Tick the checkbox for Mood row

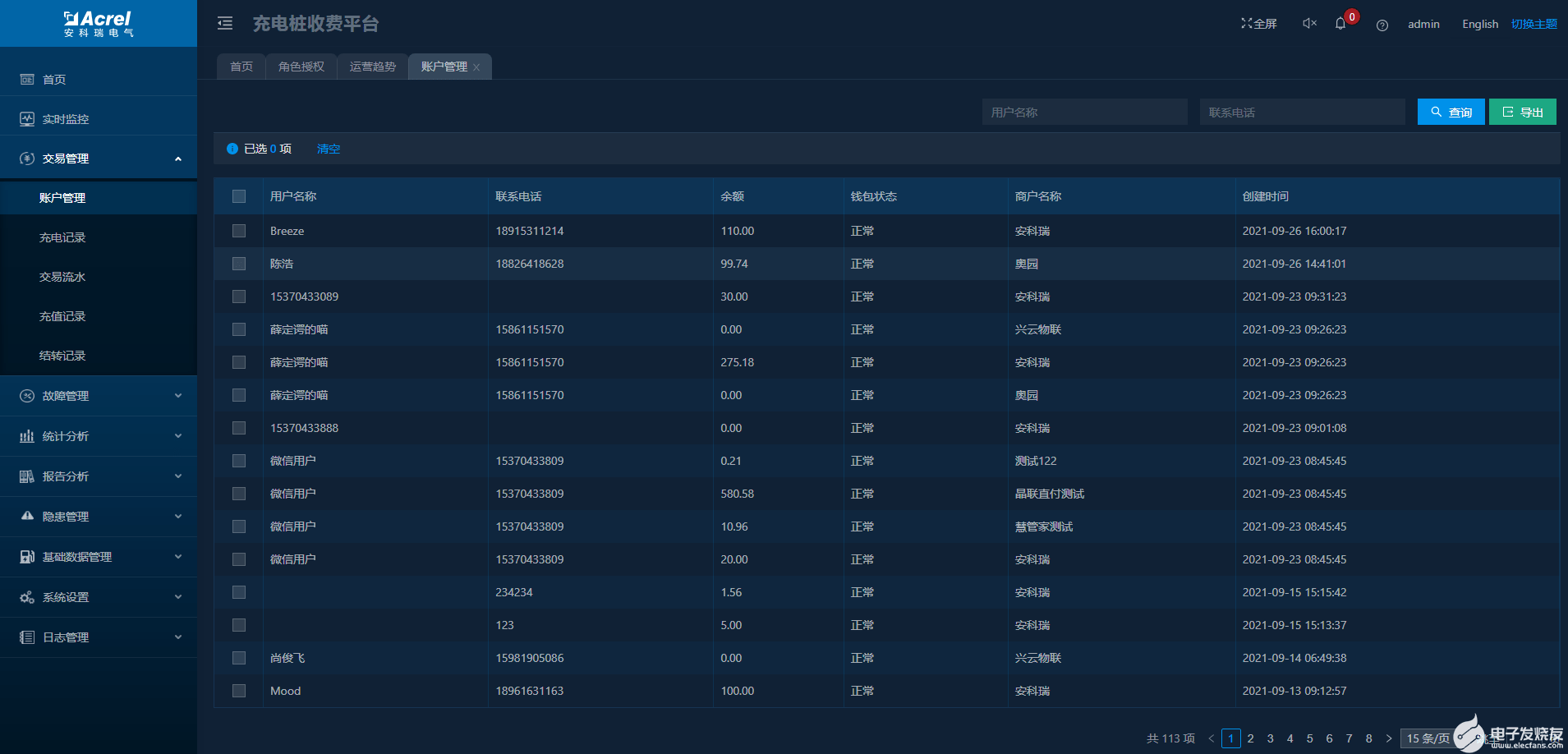pyautogui.click(x=239, y=691)
